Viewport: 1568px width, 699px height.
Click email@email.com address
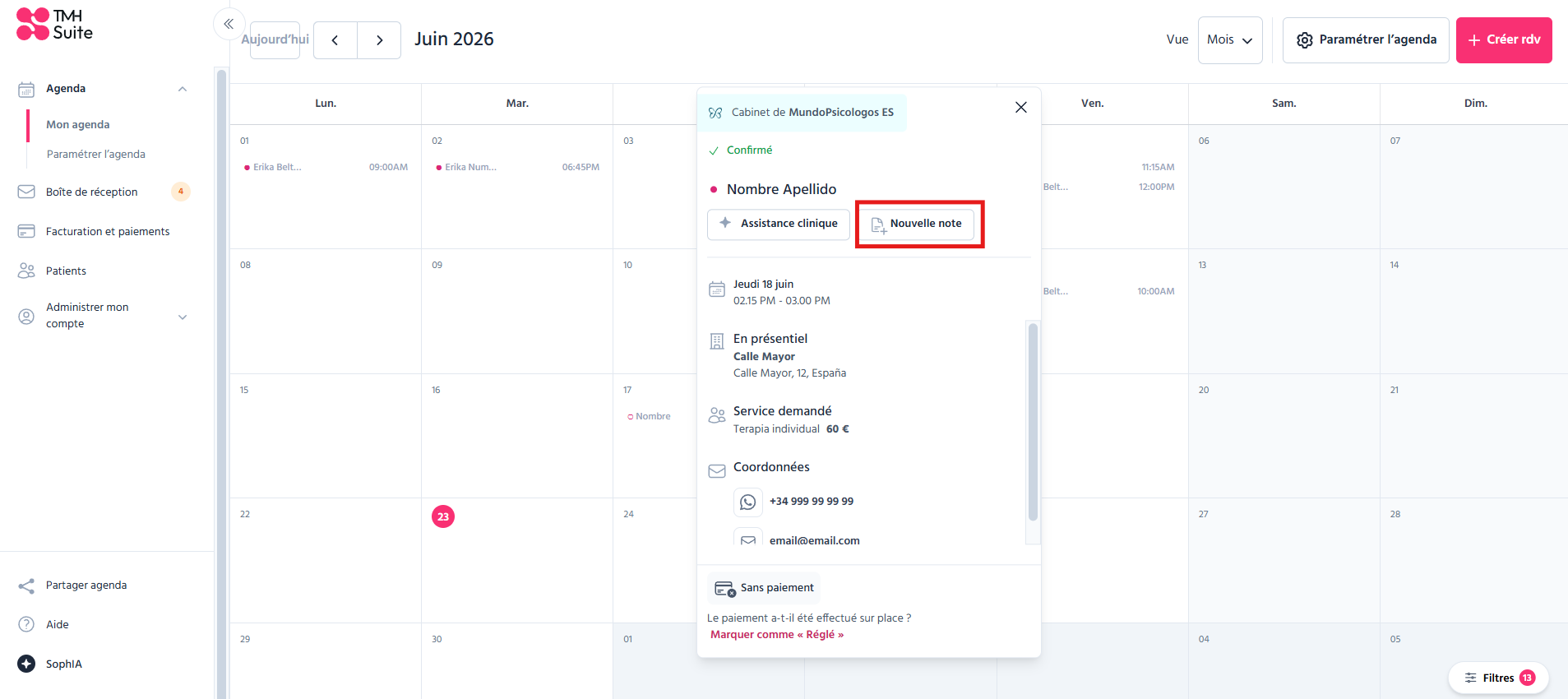click(815, 541)
